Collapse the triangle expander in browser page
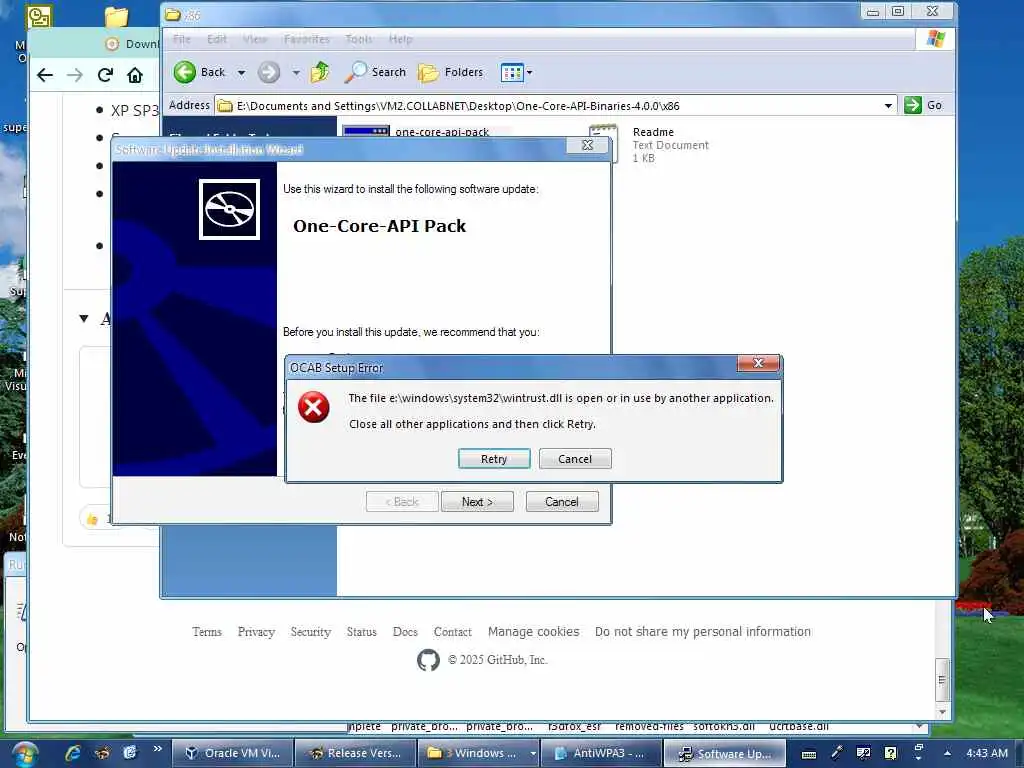 click(84, 319)
